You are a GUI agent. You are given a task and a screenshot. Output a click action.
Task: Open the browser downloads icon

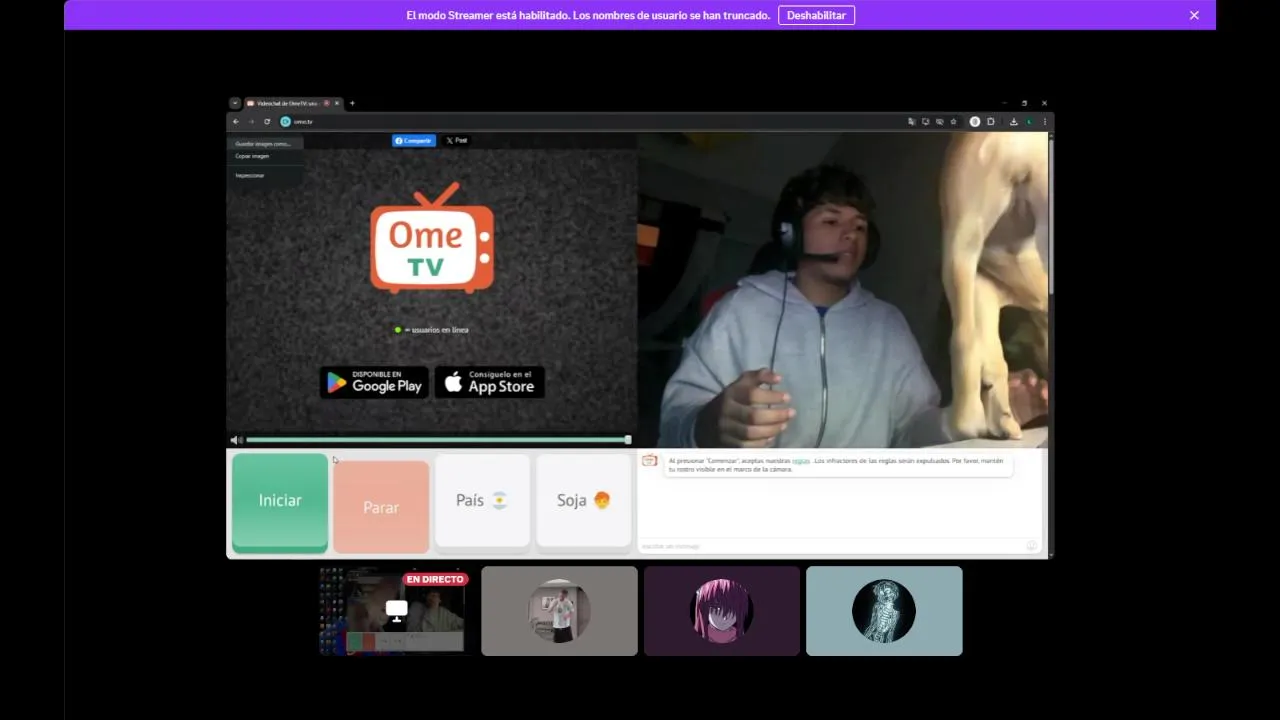click(1013, 122)
